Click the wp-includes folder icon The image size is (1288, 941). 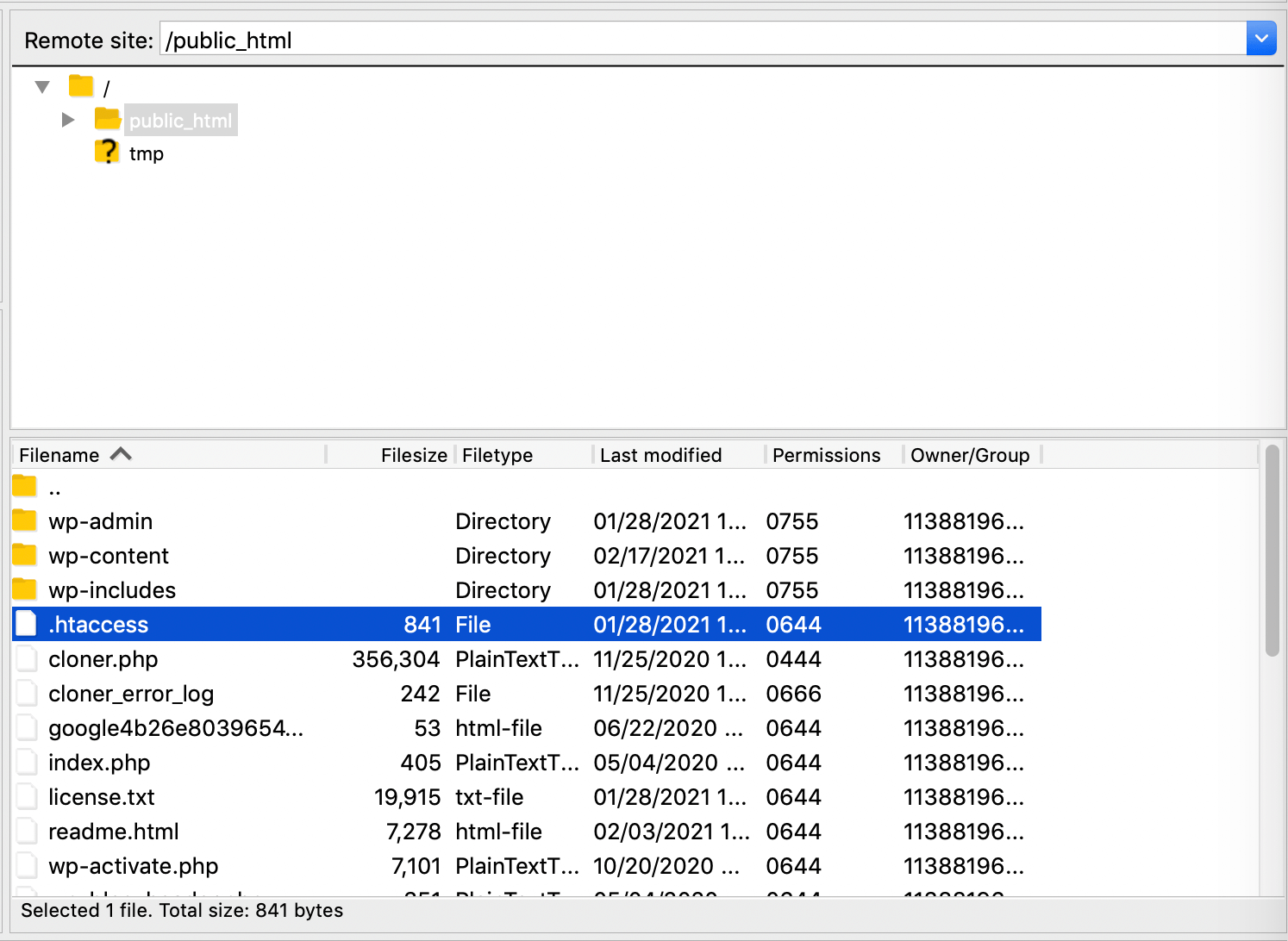tap(25, 589)
